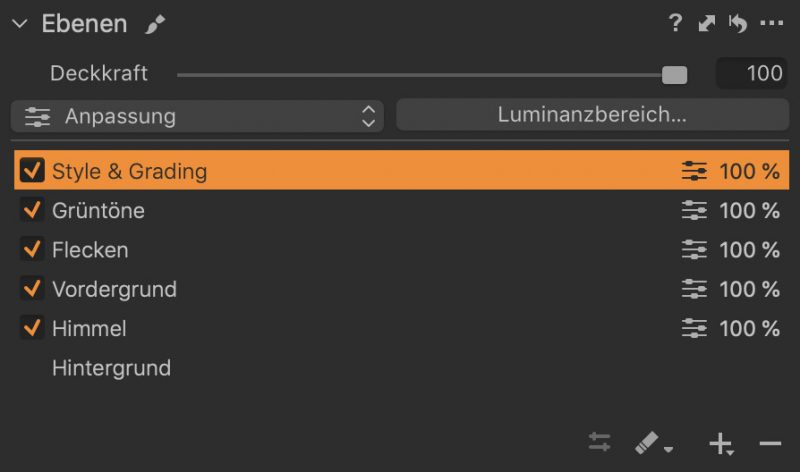Disable the Flecken layer checkbox

(32, 250)
